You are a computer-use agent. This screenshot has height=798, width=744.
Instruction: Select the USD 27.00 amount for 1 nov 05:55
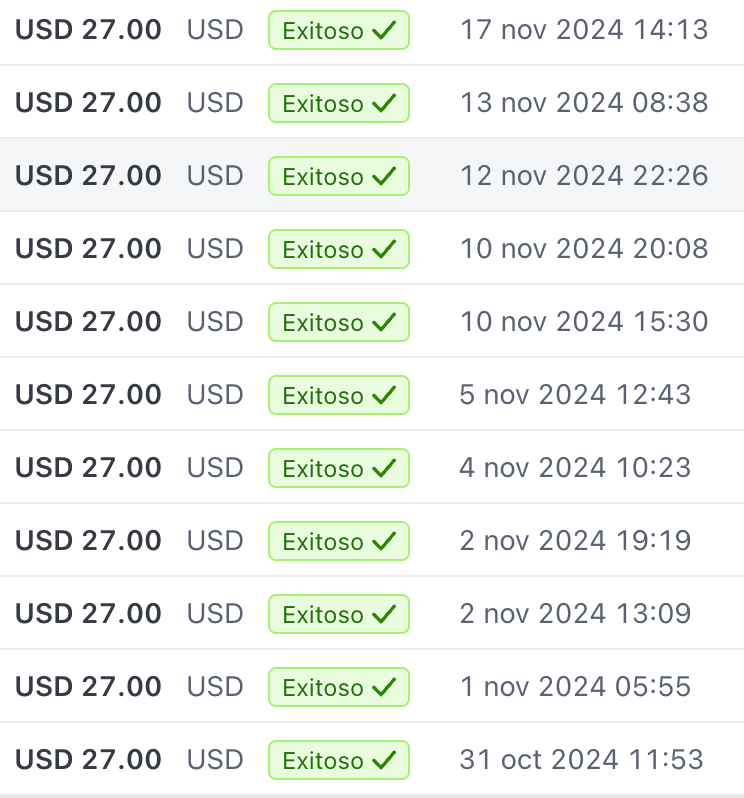88,687
